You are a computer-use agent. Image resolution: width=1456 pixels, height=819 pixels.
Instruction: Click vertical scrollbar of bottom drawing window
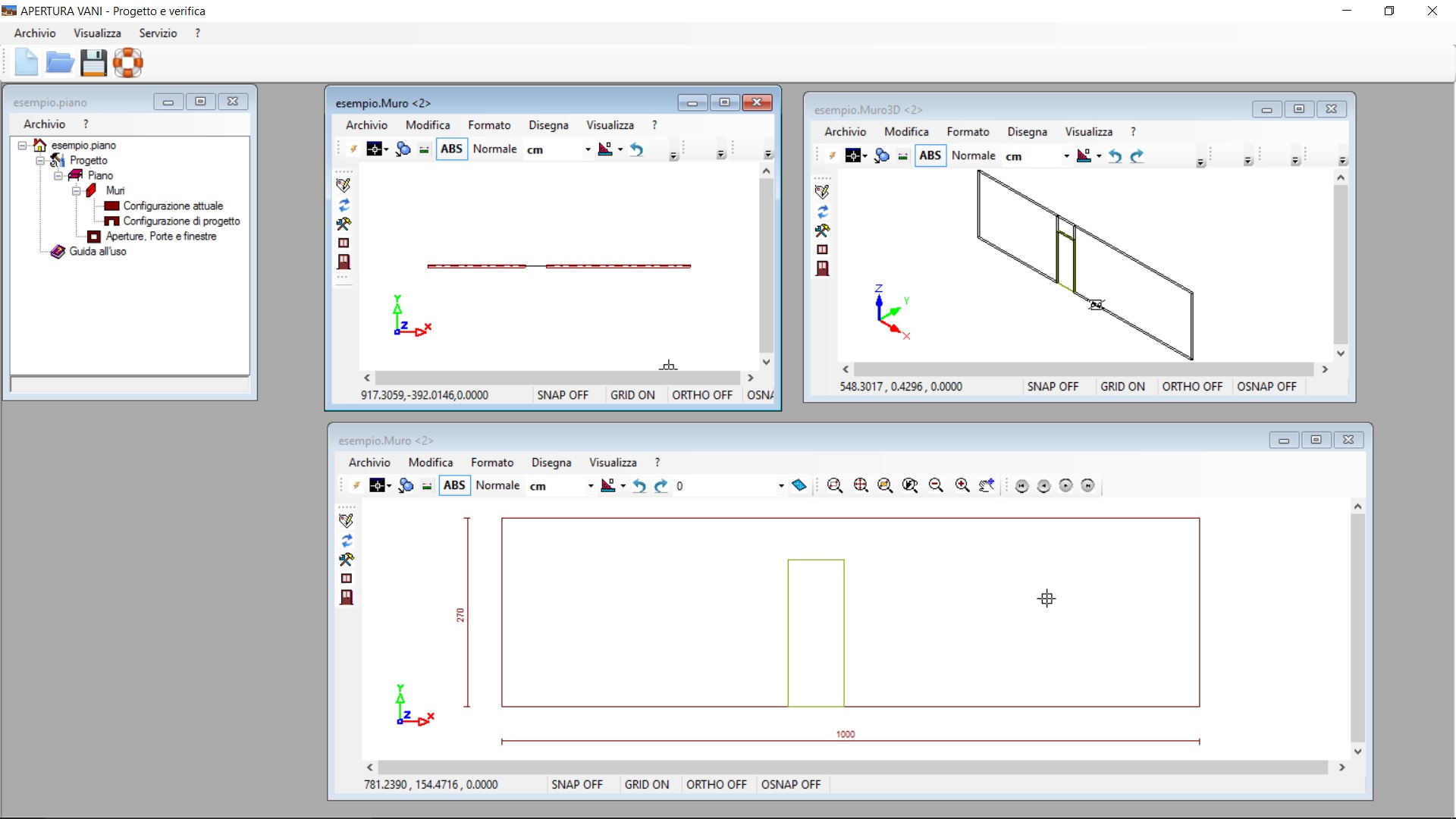pyautogui.click(x=1357, y=629)
